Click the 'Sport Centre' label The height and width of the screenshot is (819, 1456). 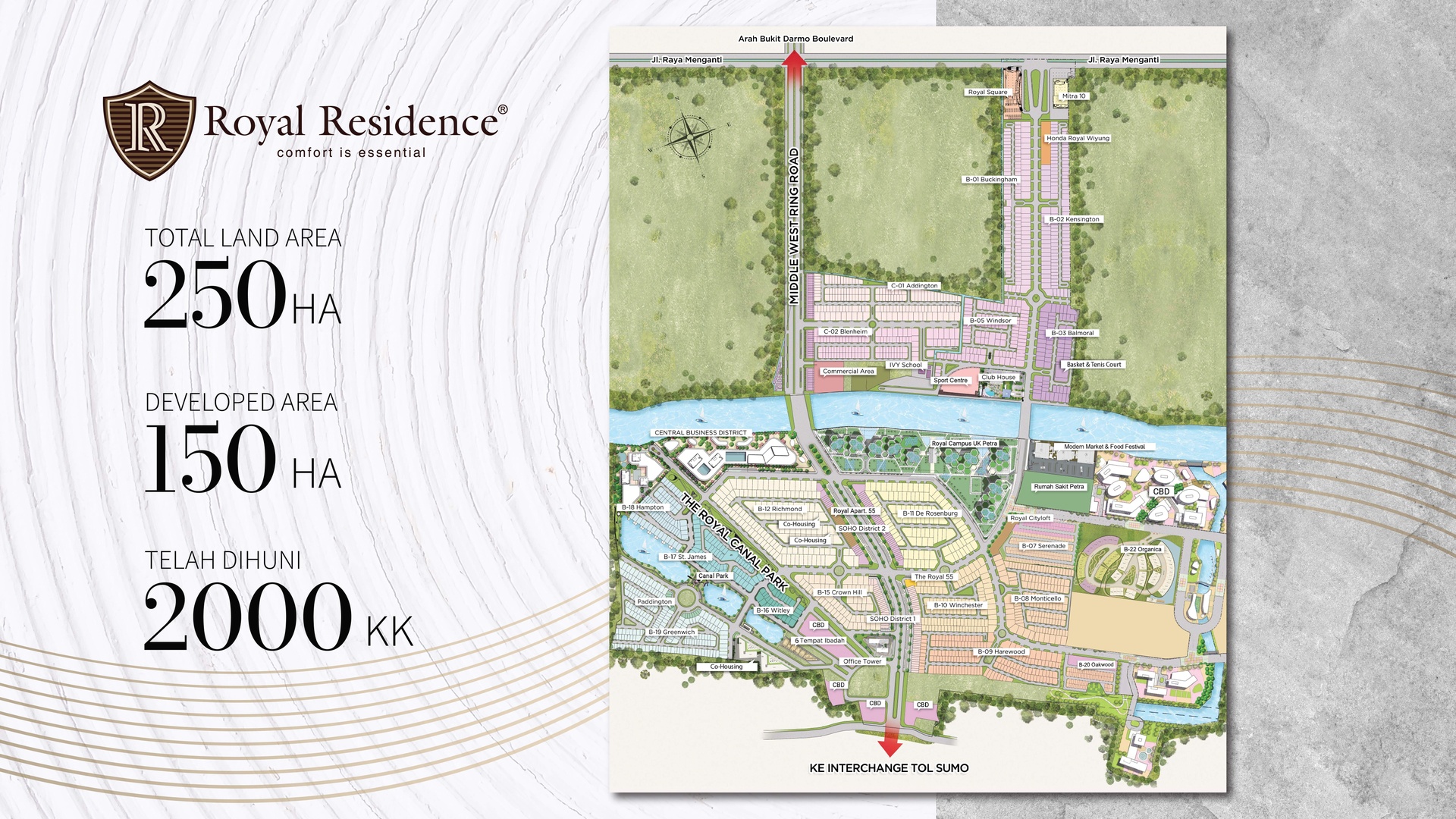tap(950, 381)
